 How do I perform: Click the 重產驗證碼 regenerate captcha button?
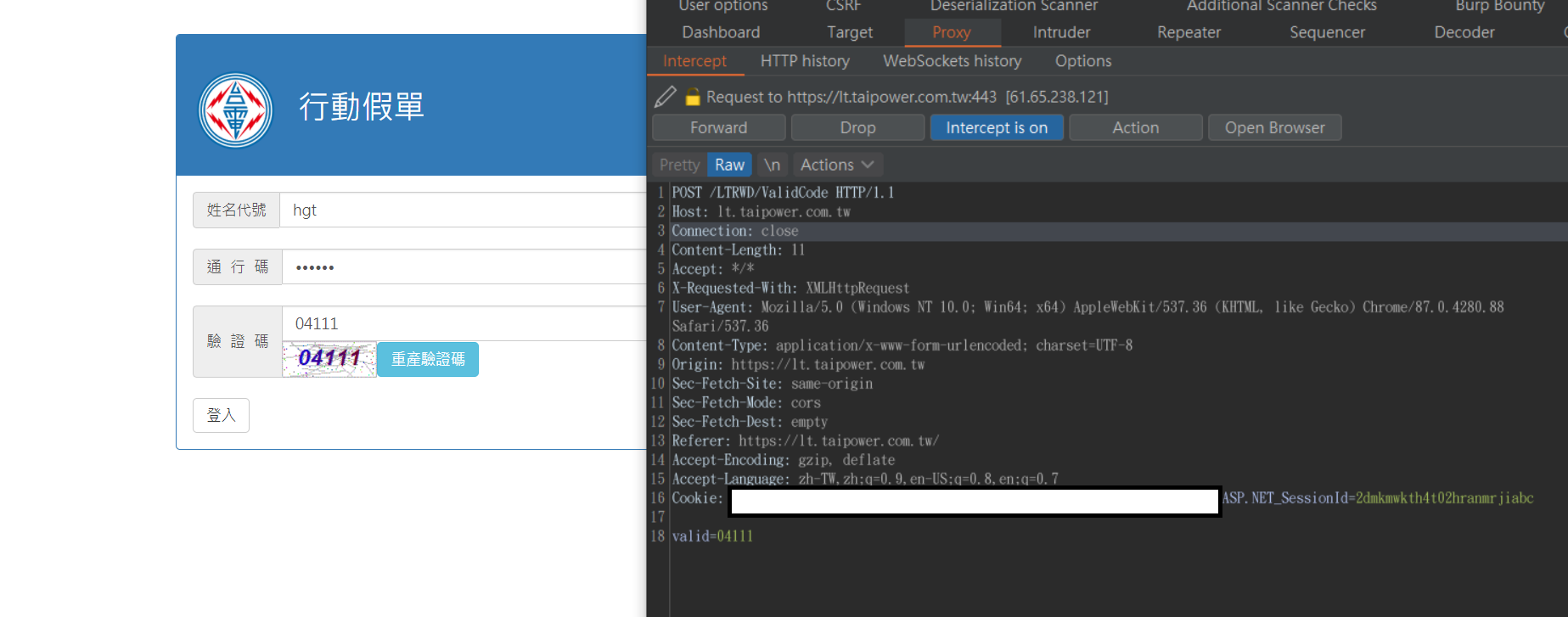428,359
